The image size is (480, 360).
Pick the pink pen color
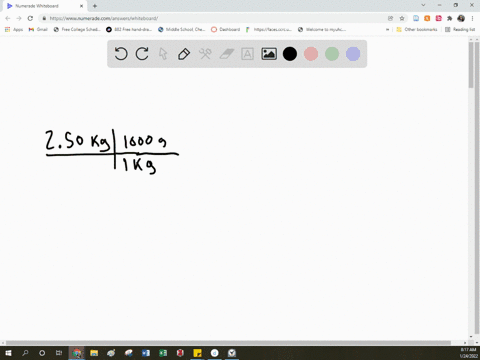click(311, 54)
